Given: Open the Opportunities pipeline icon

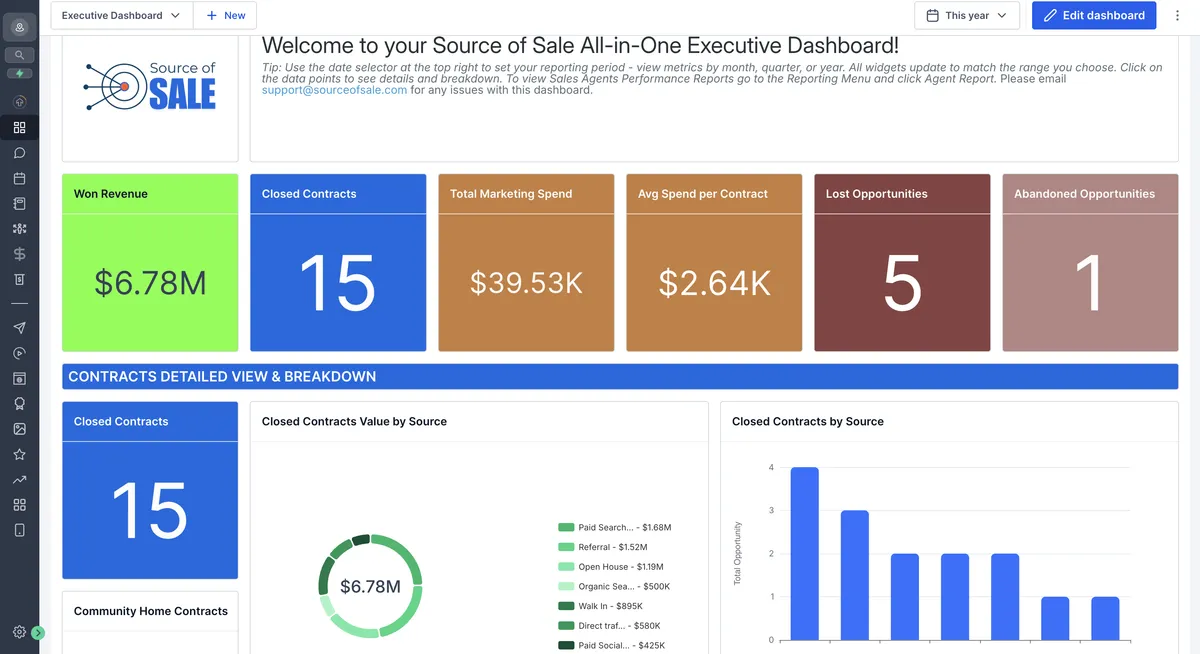Looking at the screenshot, I should [x=19, y=229].
